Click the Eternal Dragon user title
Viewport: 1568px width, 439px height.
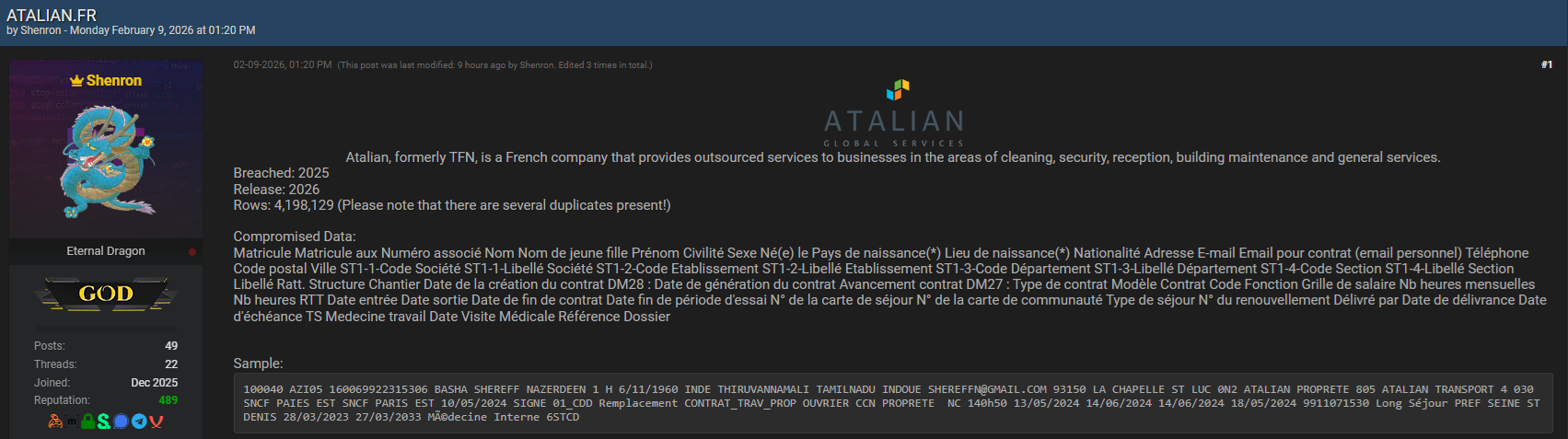tap(106, 251)
